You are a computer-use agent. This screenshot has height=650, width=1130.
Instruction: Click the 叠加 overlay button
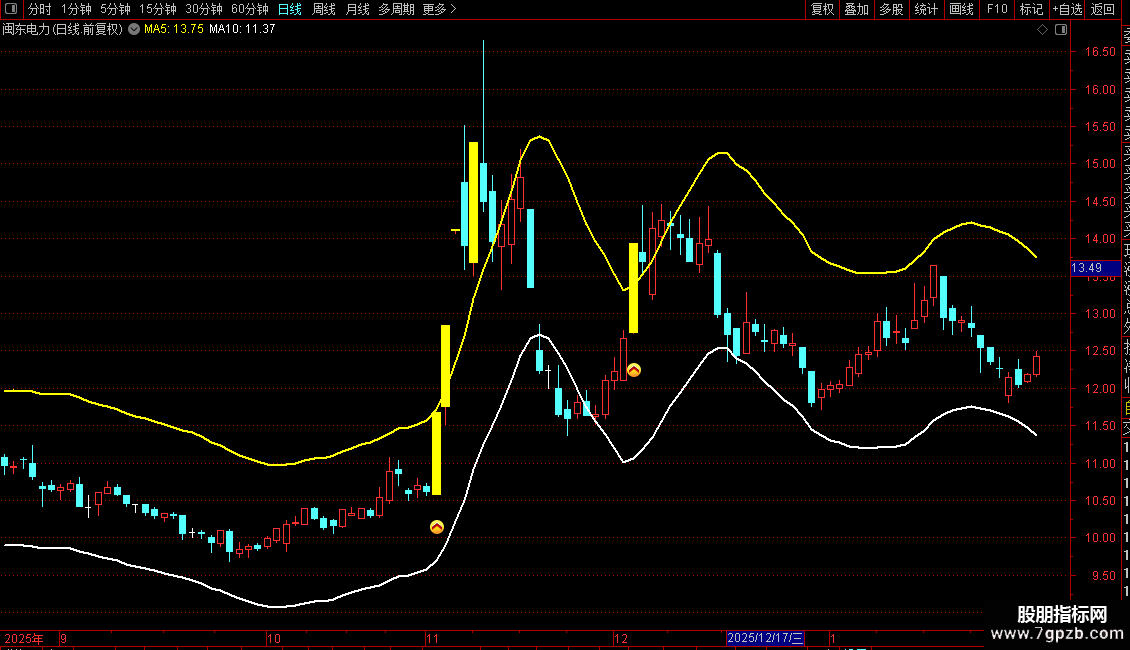click(x=856, y=9)
